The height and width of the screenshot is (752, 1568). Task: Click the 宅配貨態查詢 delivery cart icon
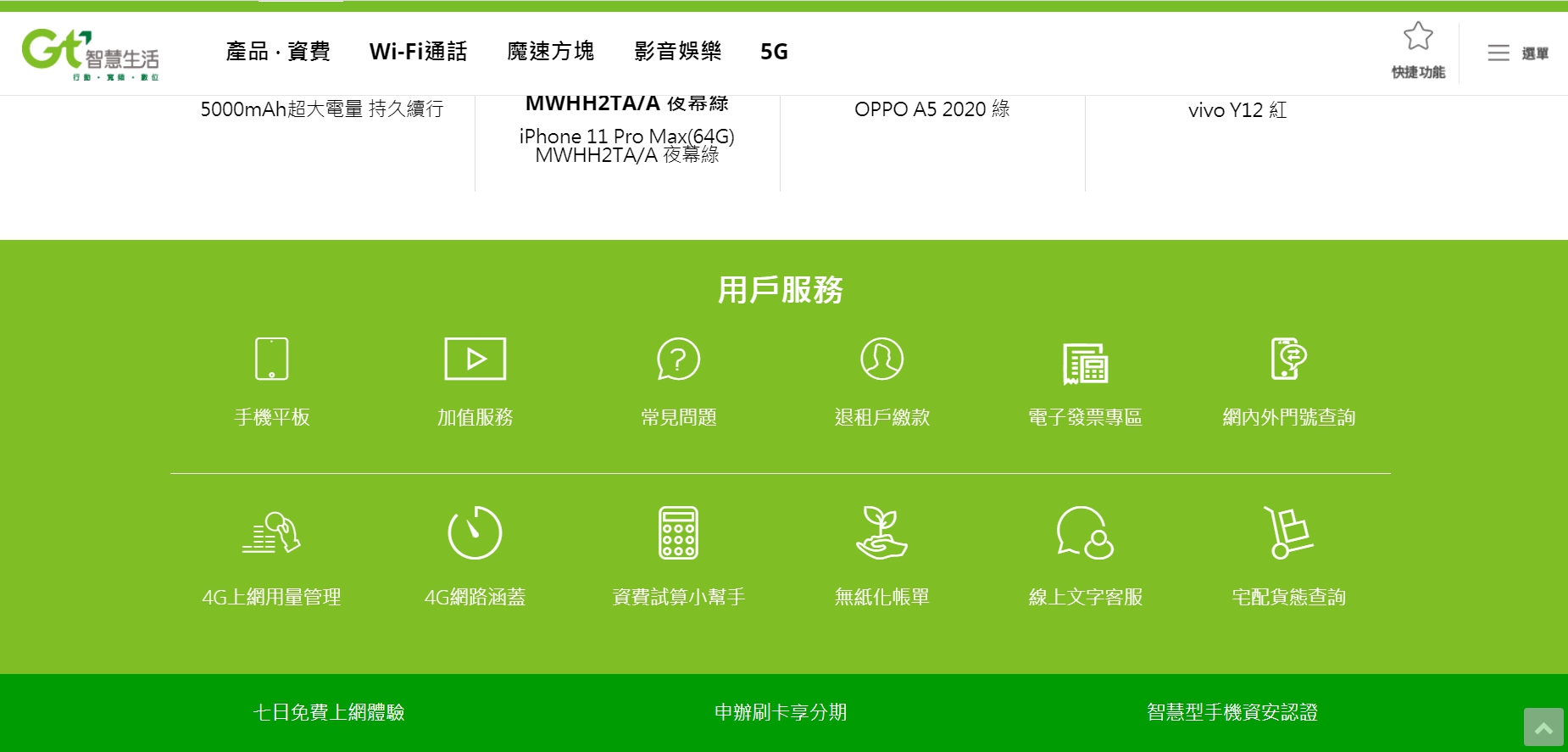point(1288,532)
